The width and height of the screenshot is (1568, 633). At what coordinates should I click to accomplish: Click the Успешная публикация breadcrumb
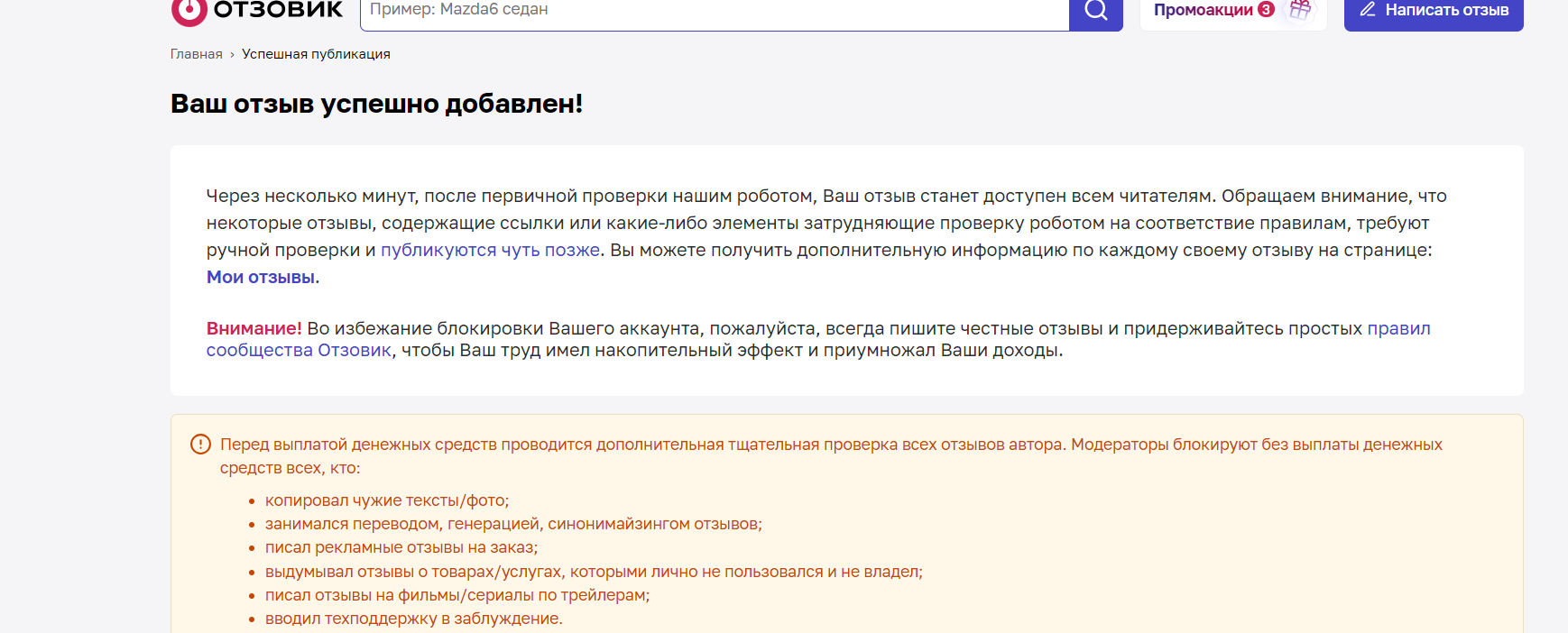click(x=316, y=54)
